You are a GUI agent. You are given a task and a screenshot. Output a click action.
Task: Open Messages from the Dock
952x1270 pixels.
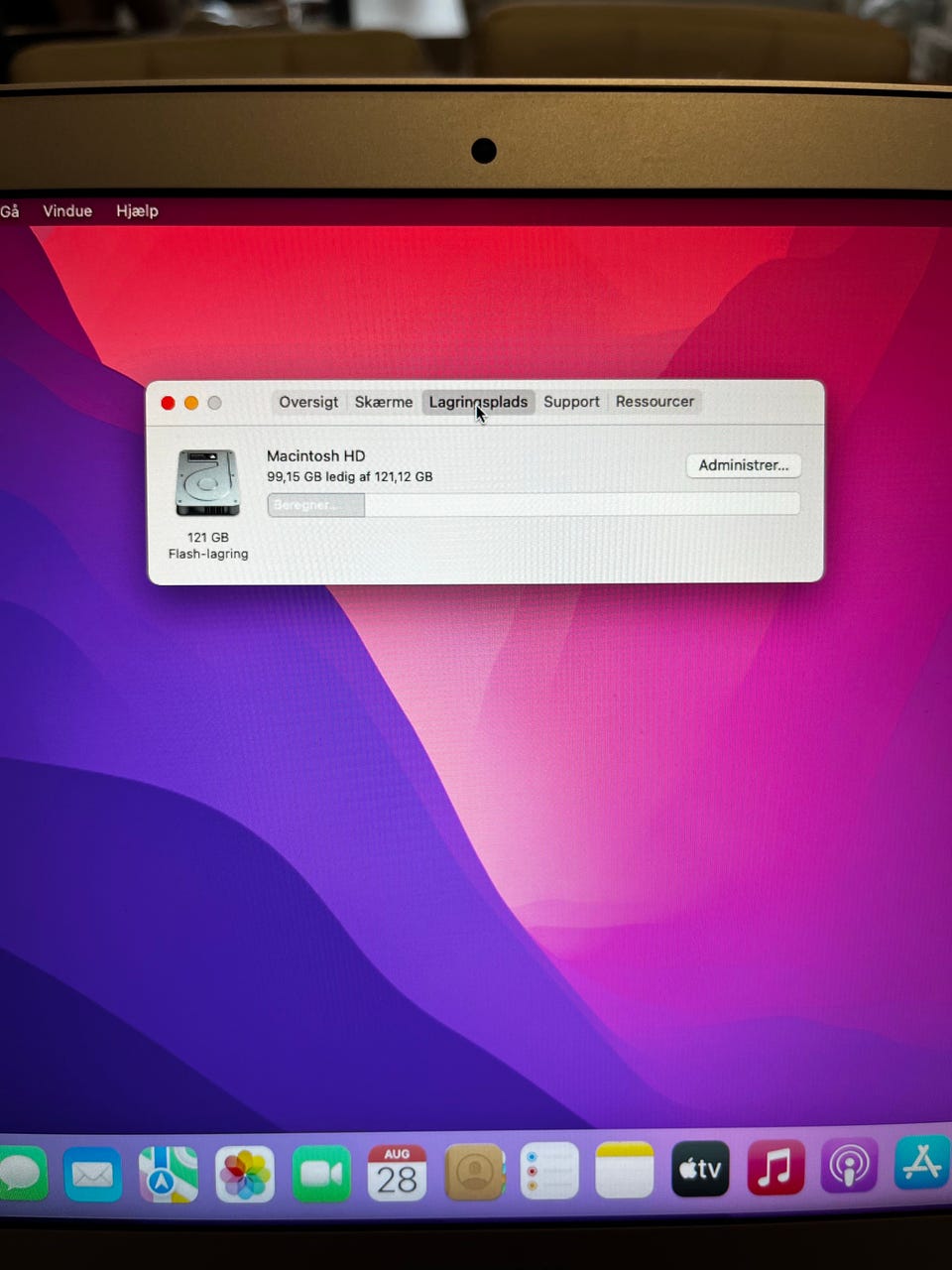[x=22, y=1175]
